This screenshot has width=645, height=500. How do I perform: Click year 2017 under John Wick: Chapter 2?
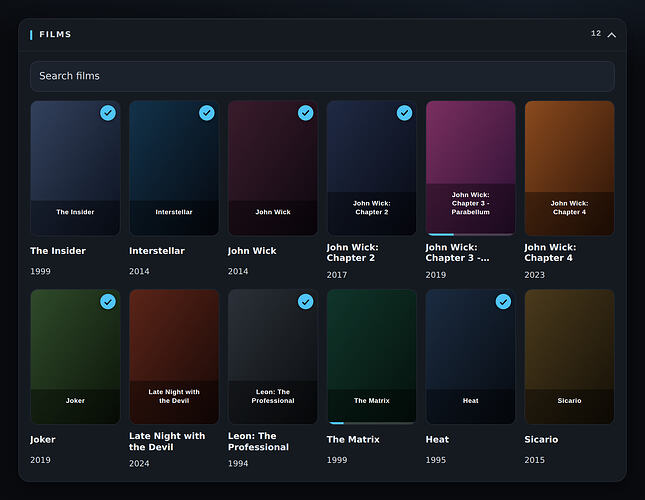click(x=337, y=275)
